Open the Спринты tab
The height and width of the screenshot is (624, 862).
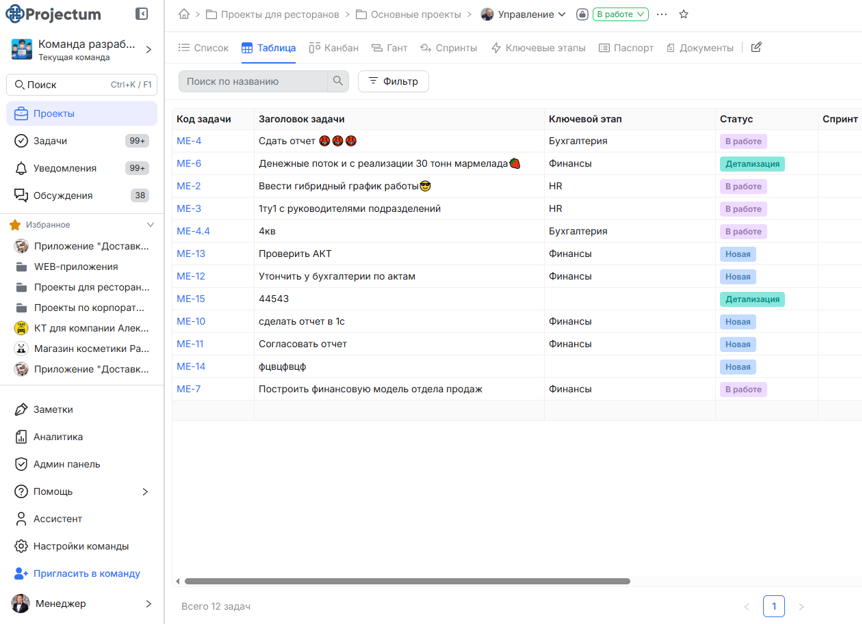(449, 48)
